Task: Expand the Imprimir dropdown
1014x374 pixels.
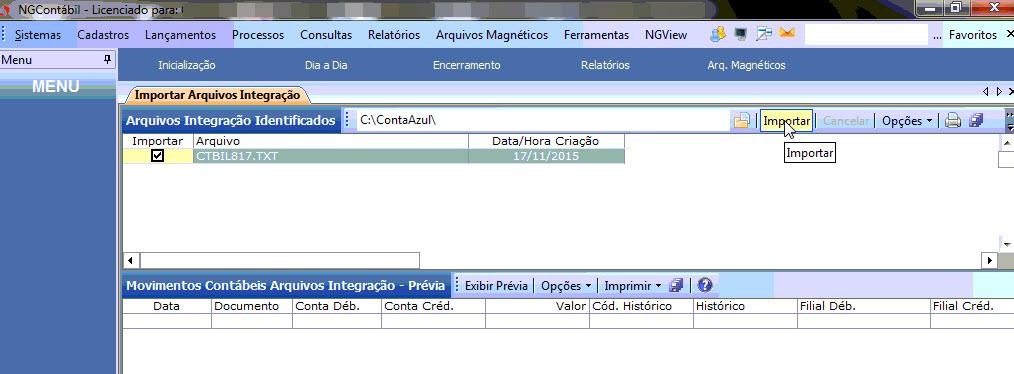Action: (632, 285)
